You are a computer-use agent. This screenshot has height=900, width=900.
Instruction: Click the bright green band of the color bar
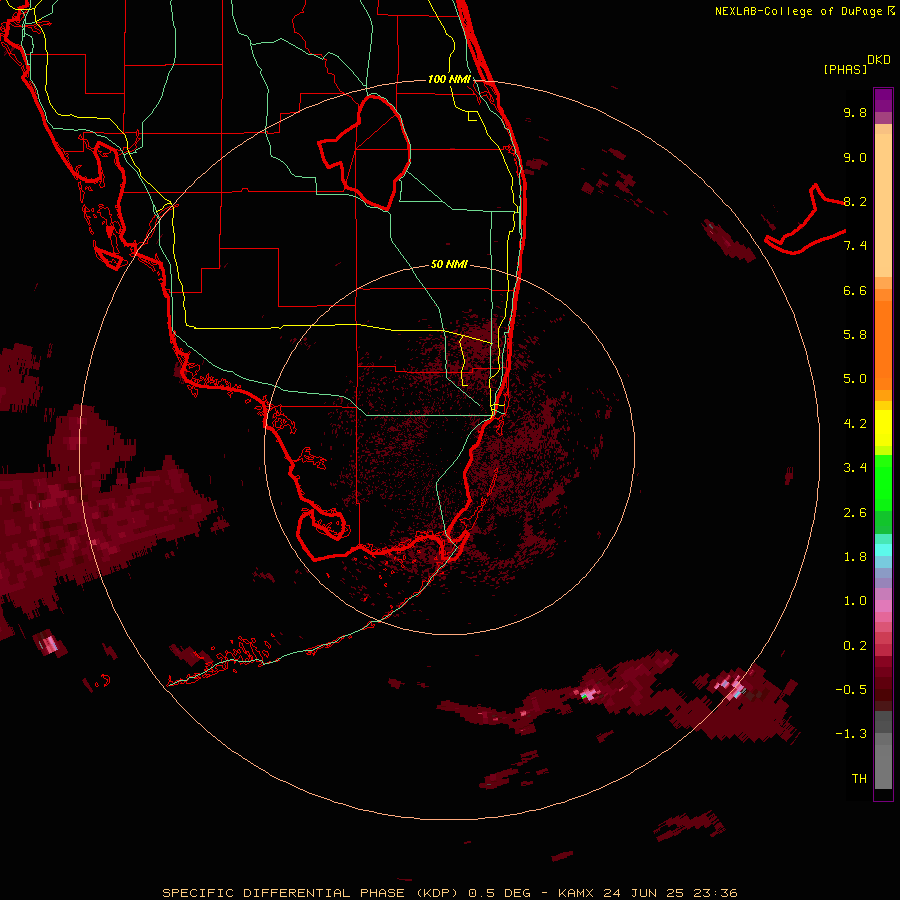(883, 482)
